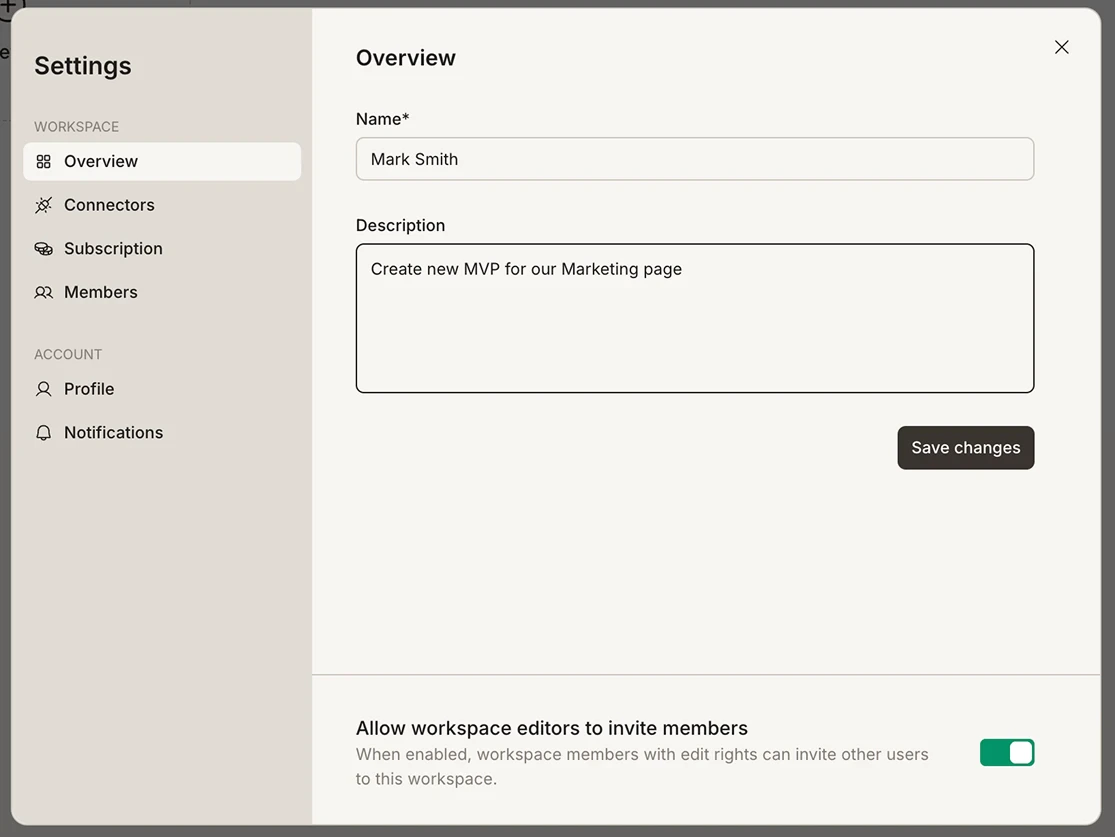Open the Notifications settings page
Screen dimensions: 1115x837
pyautogui.click(x=113, y=432)
